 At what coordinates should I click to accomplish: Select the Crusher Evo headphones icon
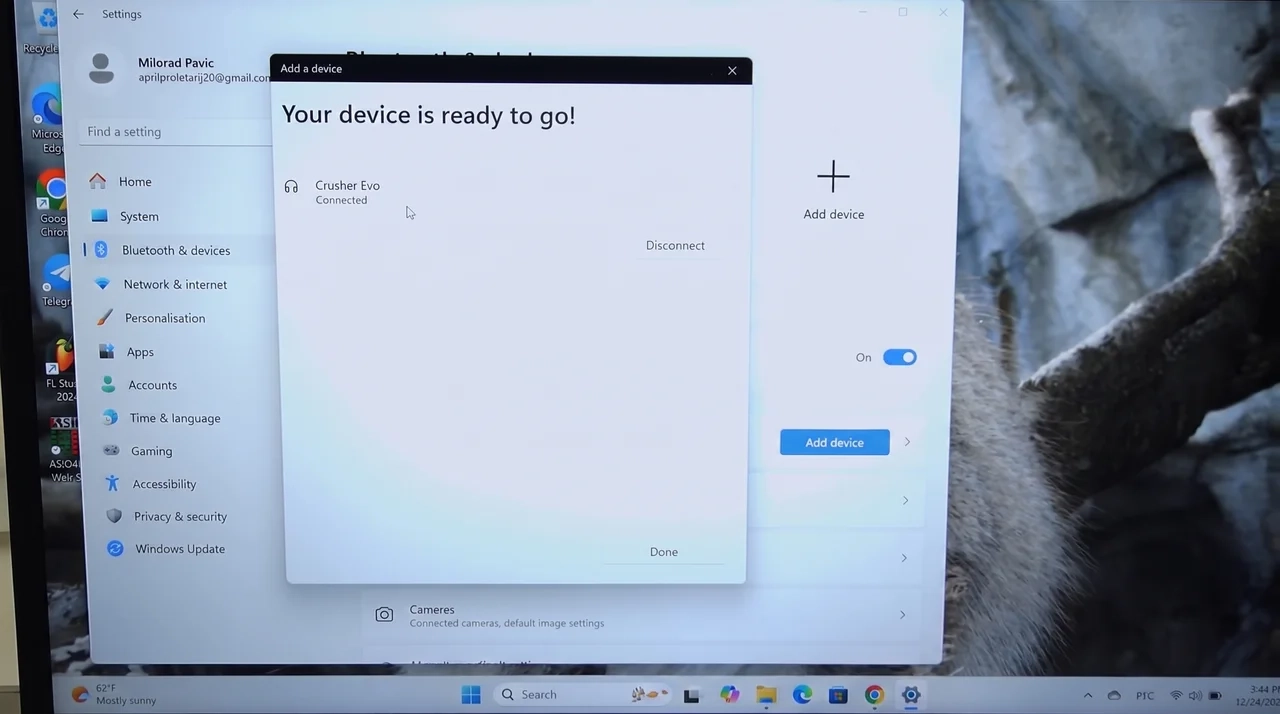[x=291, y=187]
